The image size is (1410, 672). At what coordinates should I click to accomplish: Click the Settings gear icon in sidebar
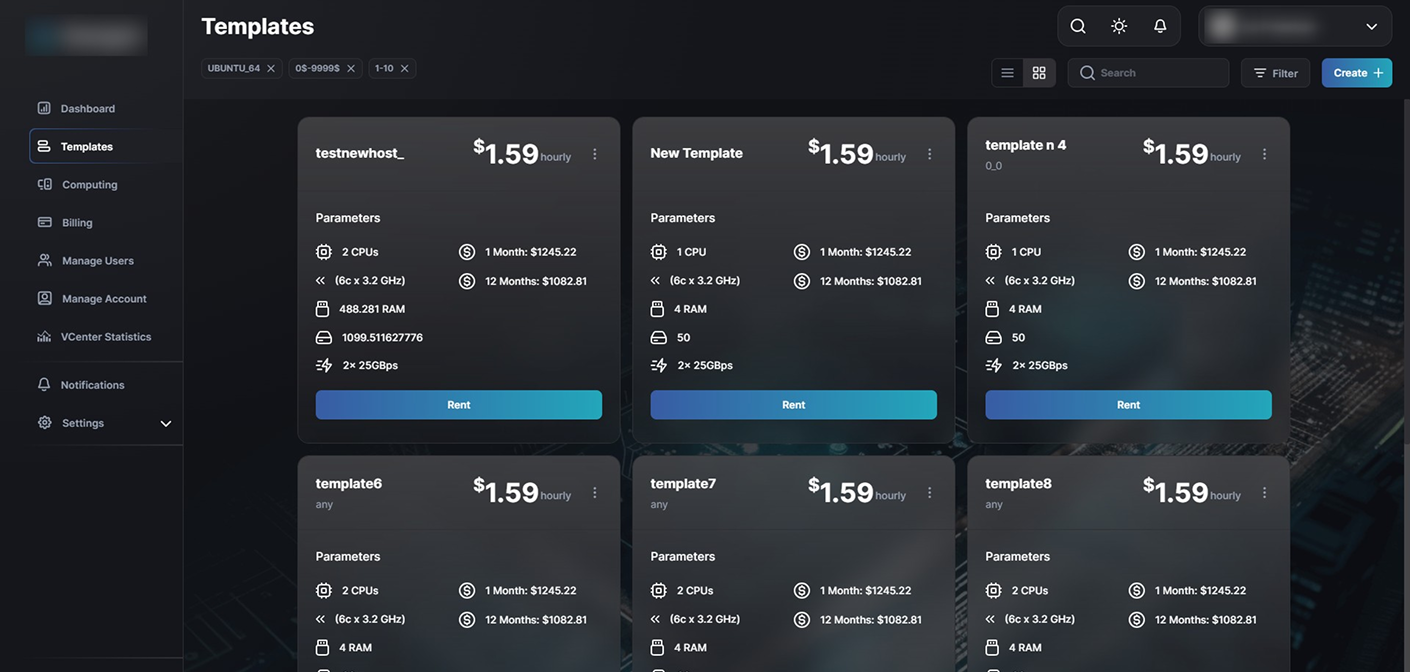pos(44,422)
